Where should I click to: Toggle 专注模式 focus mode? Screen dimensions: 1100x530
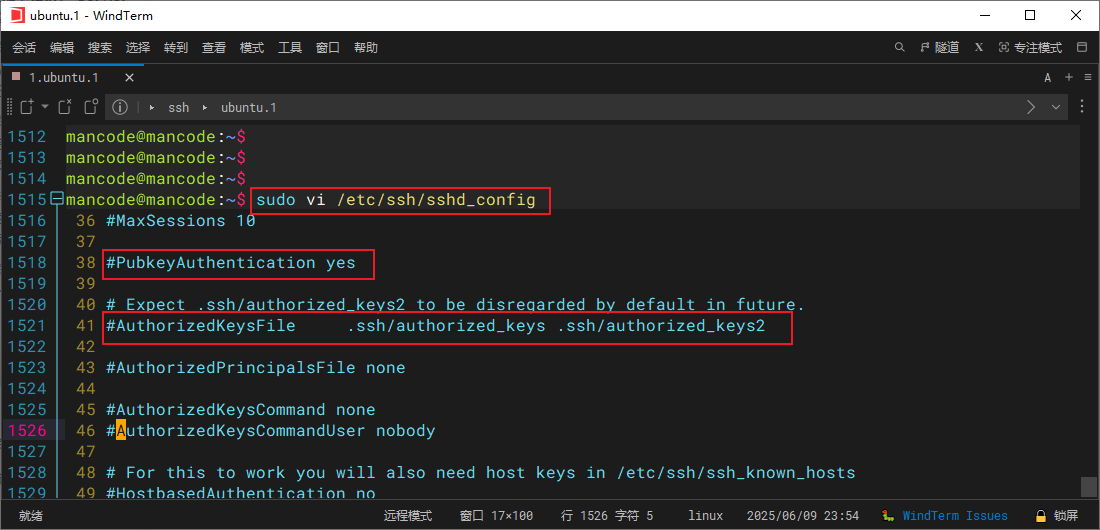[1030, 47]
